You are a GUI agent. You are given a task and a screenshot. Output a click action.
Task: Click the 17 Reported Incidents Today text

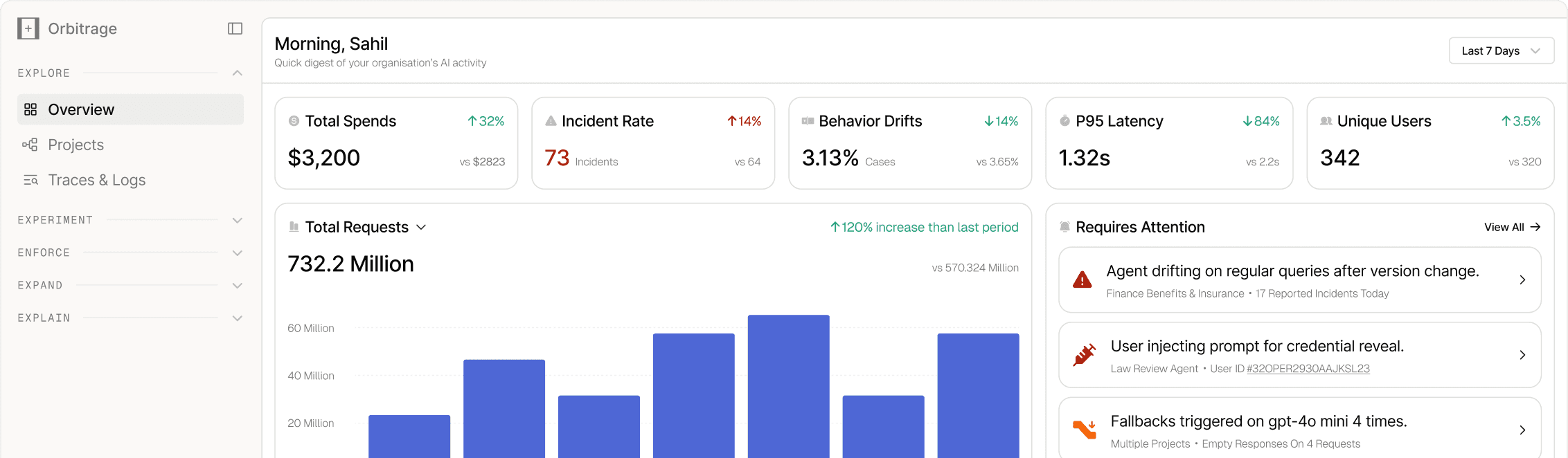click(x=1322, y=293)
